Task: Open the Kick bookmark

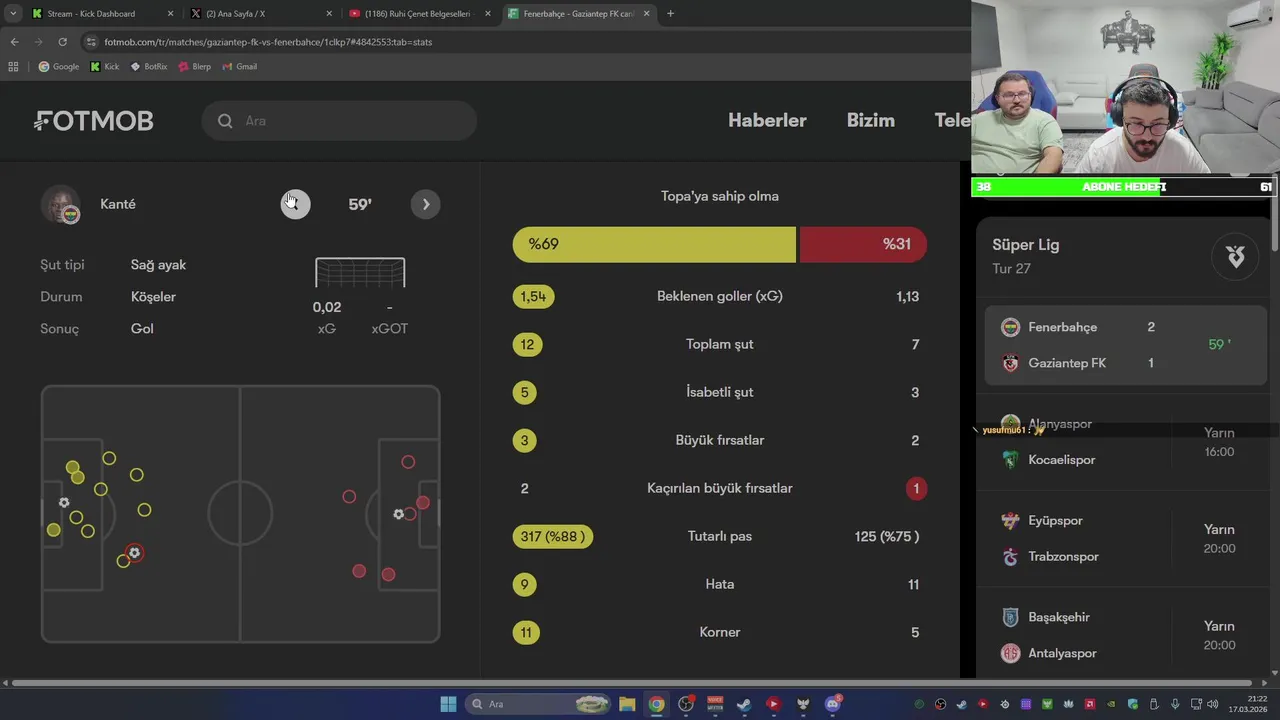Action: [x=104, y=67]
